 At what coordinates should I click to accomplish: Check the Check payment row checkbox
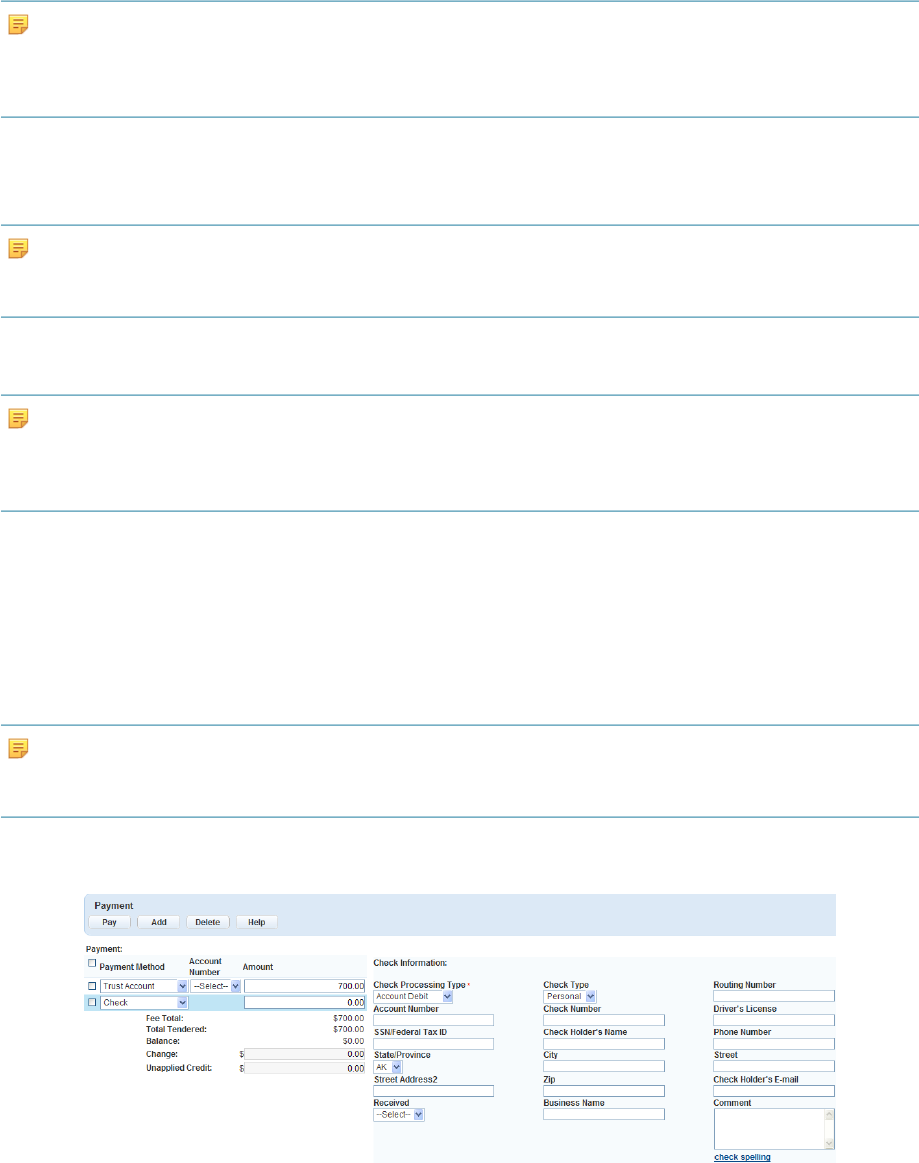coord(92,1002)
